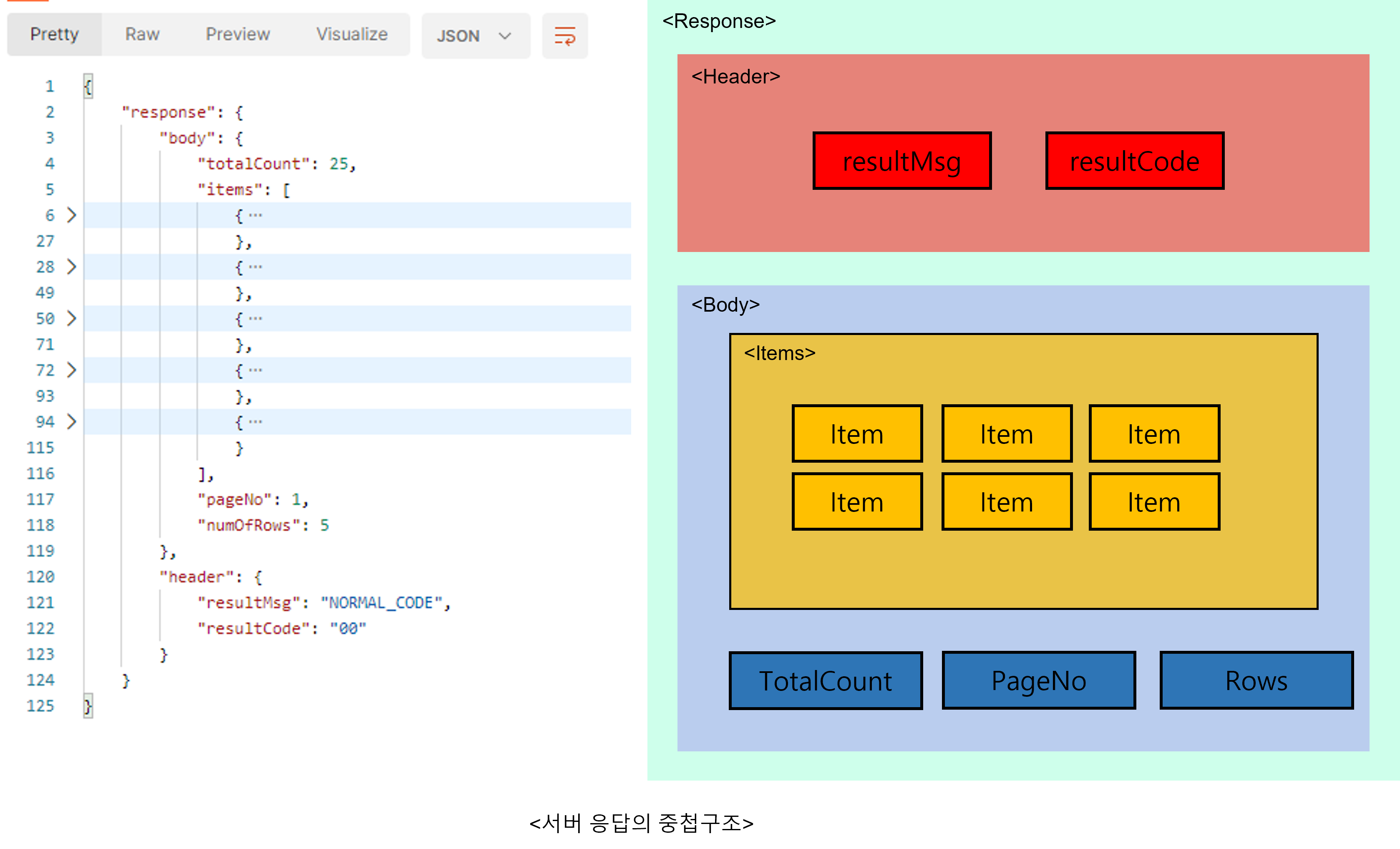Click the wrap lines icon button
The width and height of the screenshot is (1400, 849).
pyautogui.click(x=564, y=36)
